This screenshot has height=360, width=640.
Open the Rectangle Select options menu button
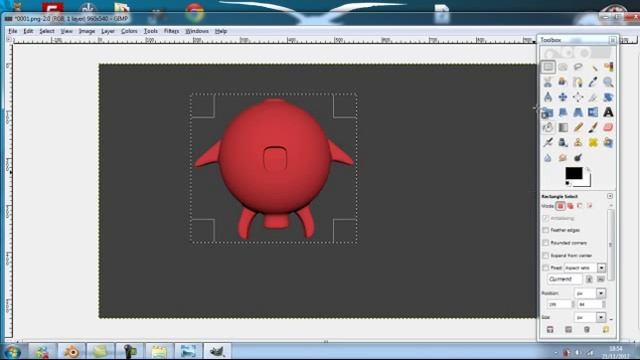pos(610,196)
